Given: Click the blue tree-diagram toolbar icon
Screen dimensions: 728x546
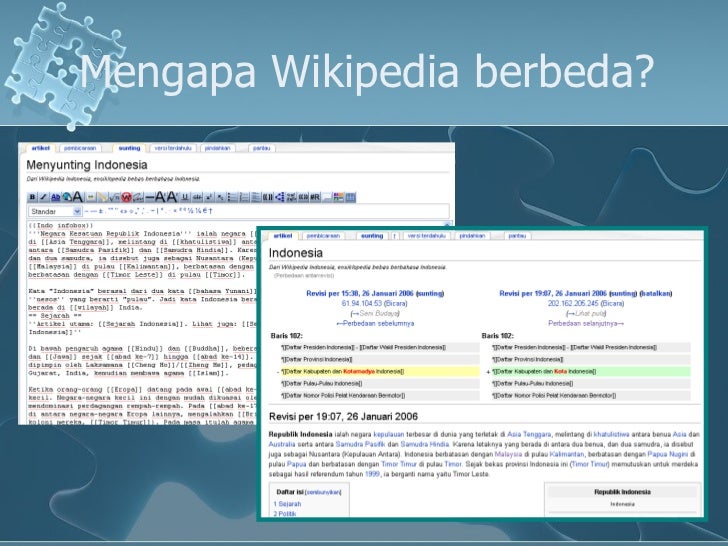Looking at the screenshot, I should point(280,197).
